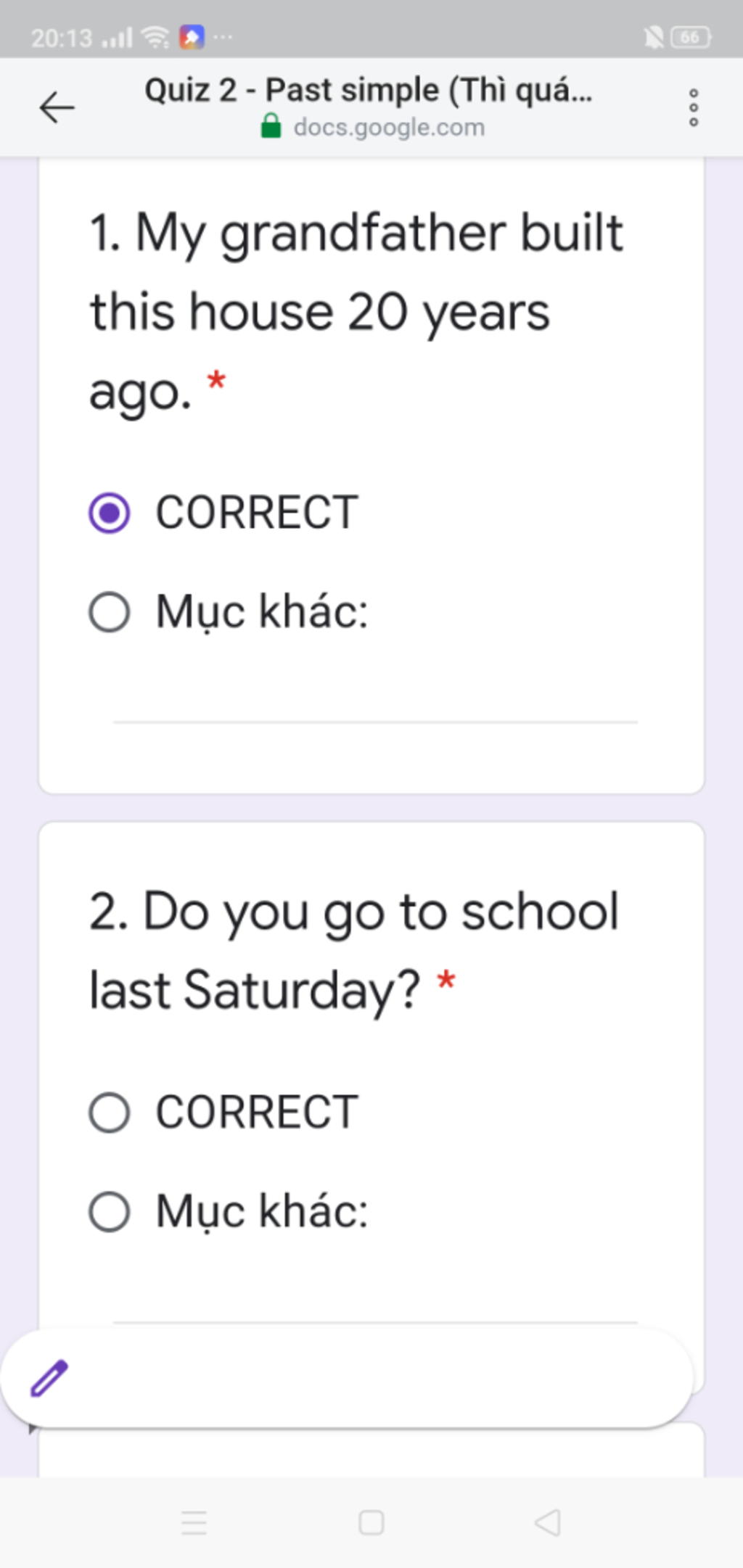Tap the back arrow in browser header
The height and width of the screenshot is (1568, 743).
click(57, 108)
